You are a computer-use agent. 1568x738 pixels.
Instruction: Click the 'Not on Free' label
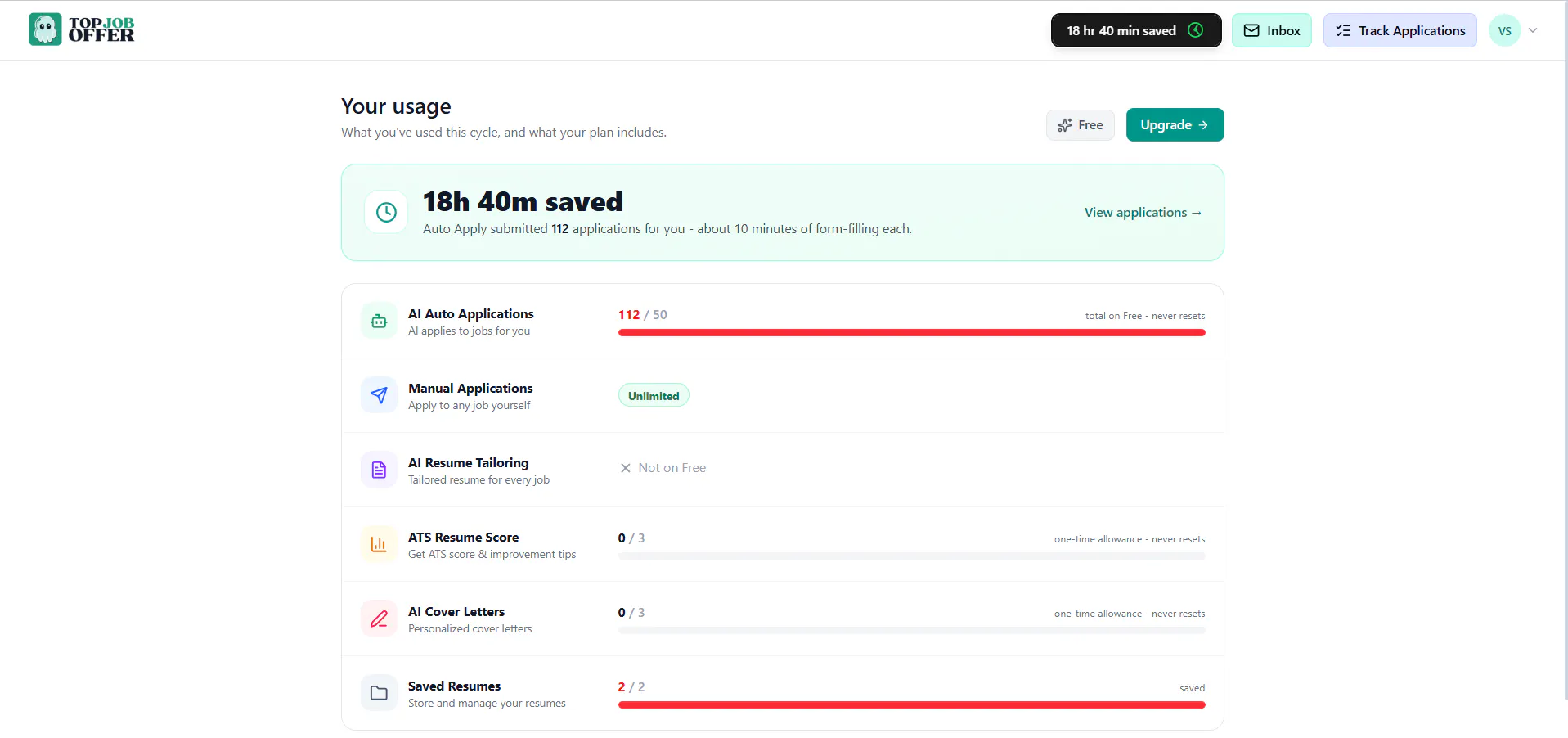[672, 468]
